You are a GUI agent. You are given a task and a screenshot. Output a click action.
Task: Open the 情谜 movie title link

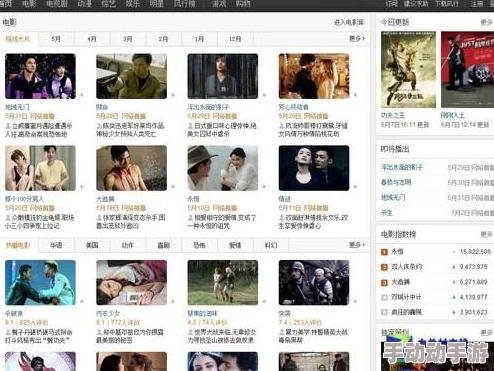pyautogui.click(x=285, y=199)
